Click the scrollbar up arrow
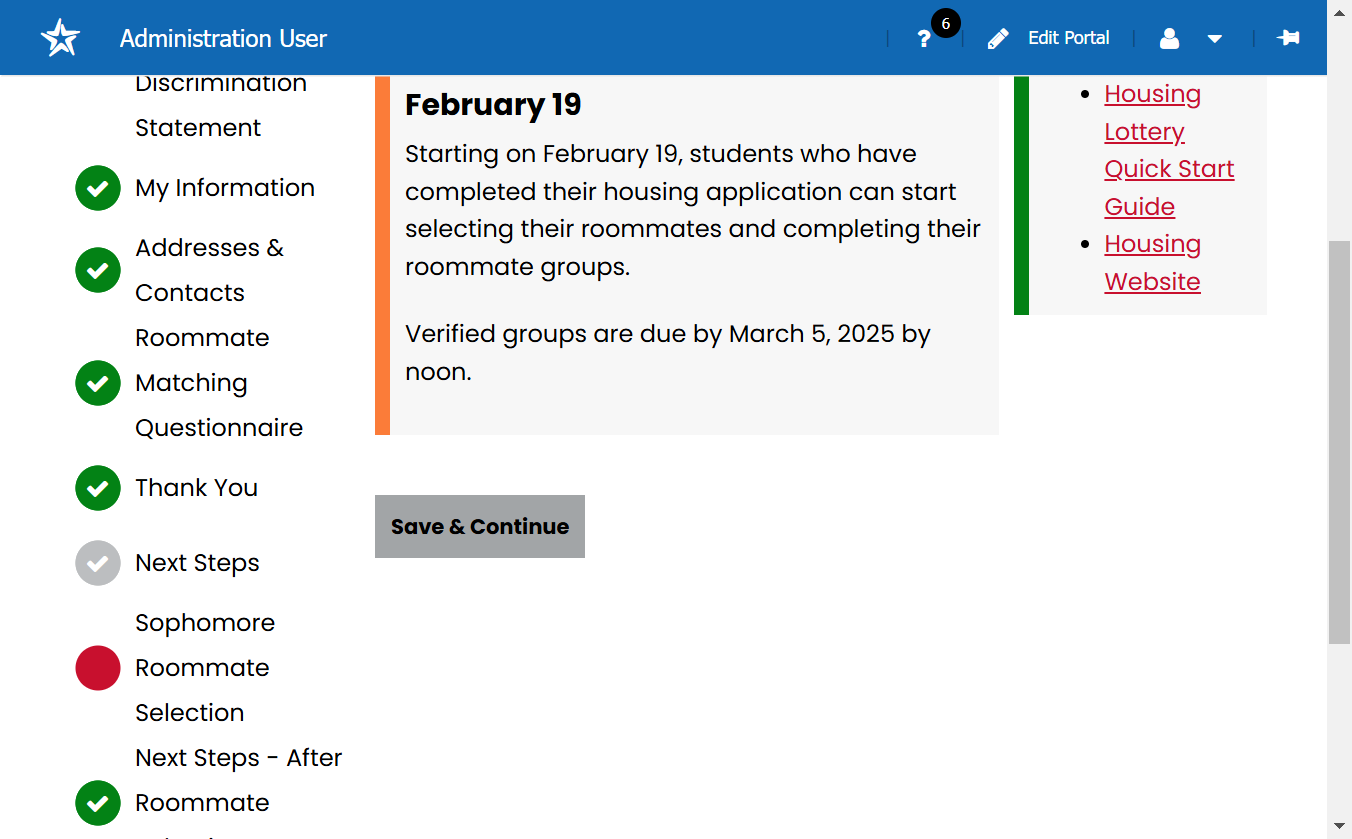 pos(1339,12)
